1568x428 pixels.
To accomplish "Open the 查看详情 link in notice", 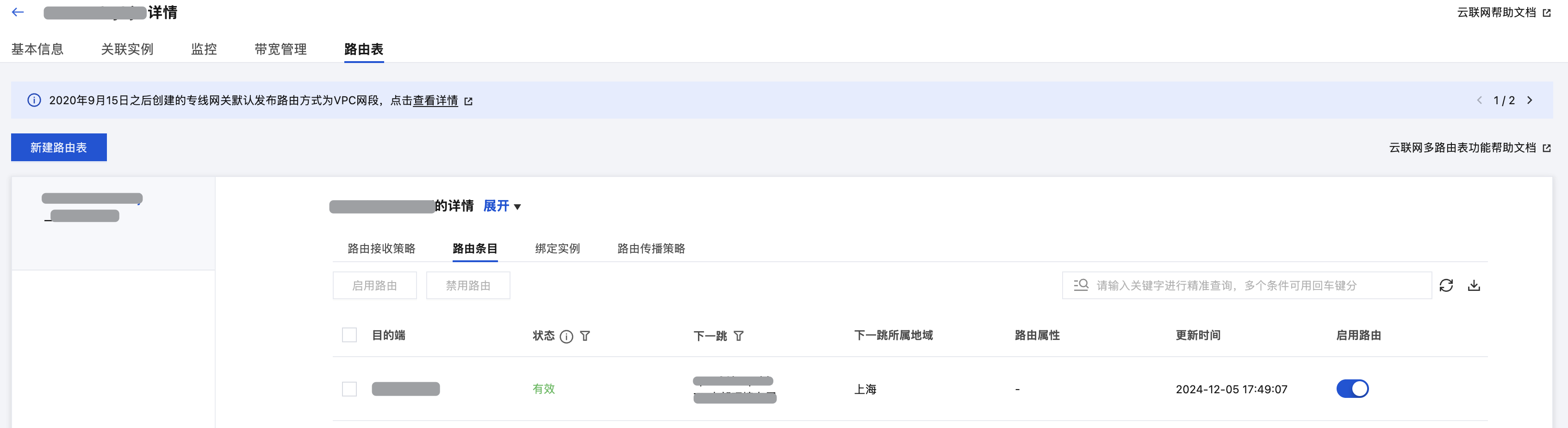I will pyautogui.click(x=435, y=101).
